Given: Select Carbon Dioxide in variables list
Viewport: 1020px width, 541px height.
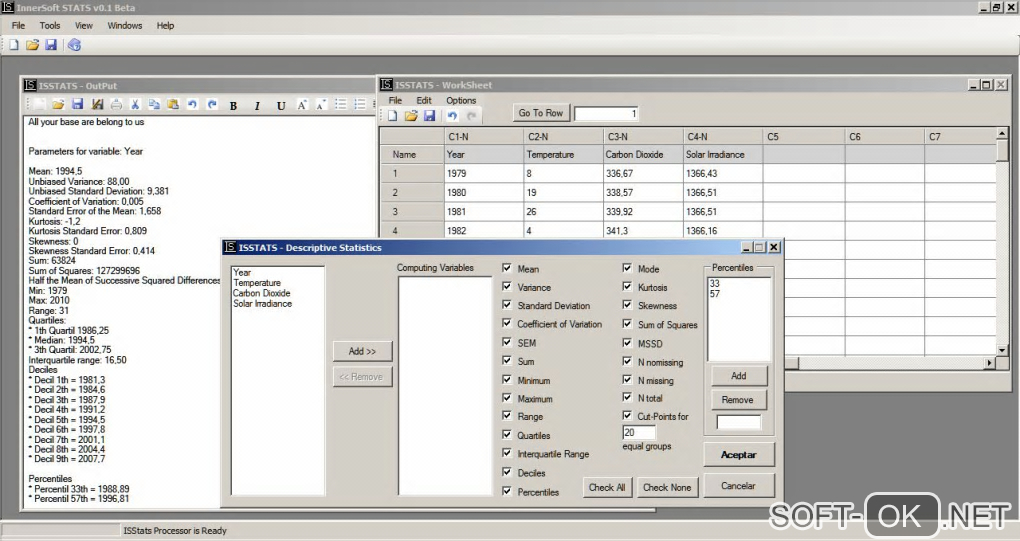Looking at the screenshot, I should click(x=262, y=293).
